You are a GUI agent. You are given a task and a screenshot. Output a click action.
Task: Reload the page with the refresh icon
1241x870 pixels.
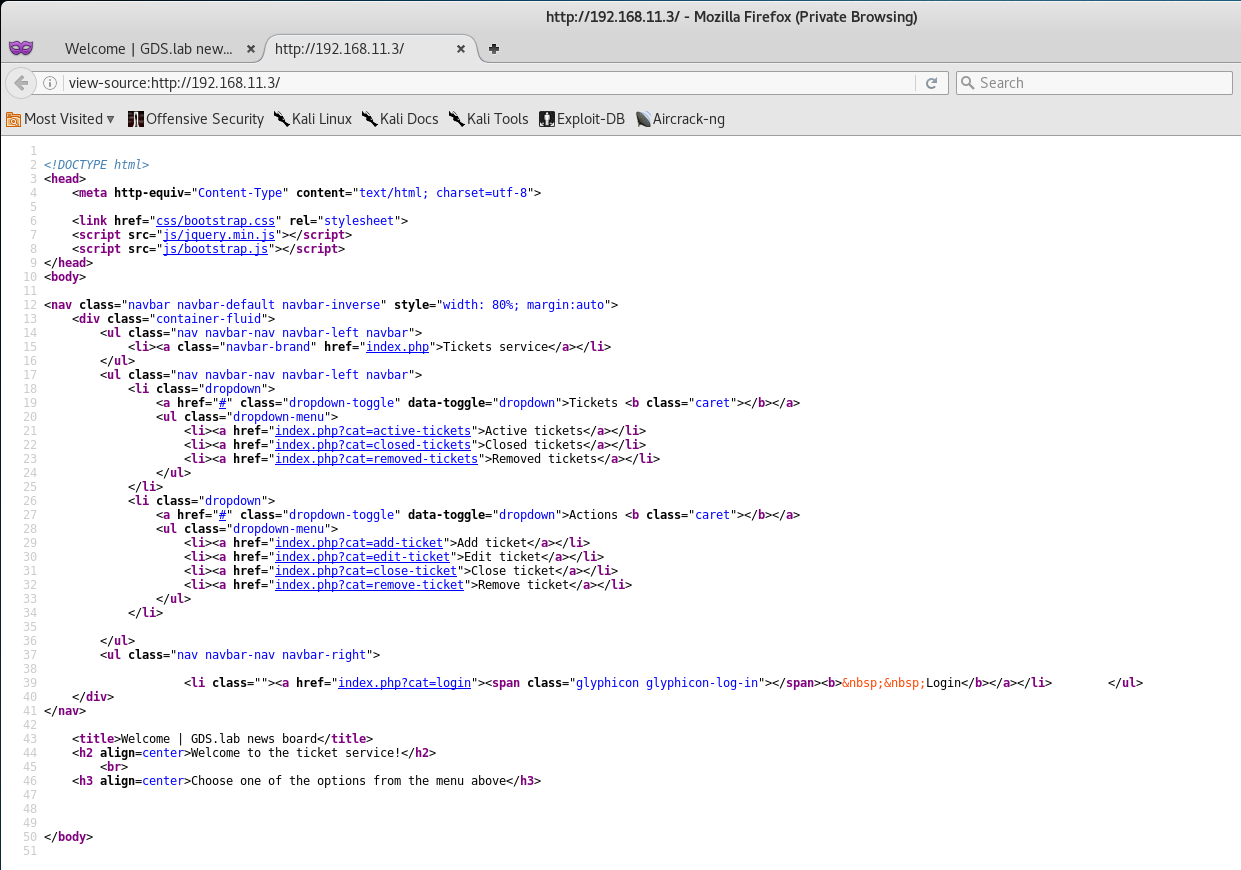click(931, 83)
